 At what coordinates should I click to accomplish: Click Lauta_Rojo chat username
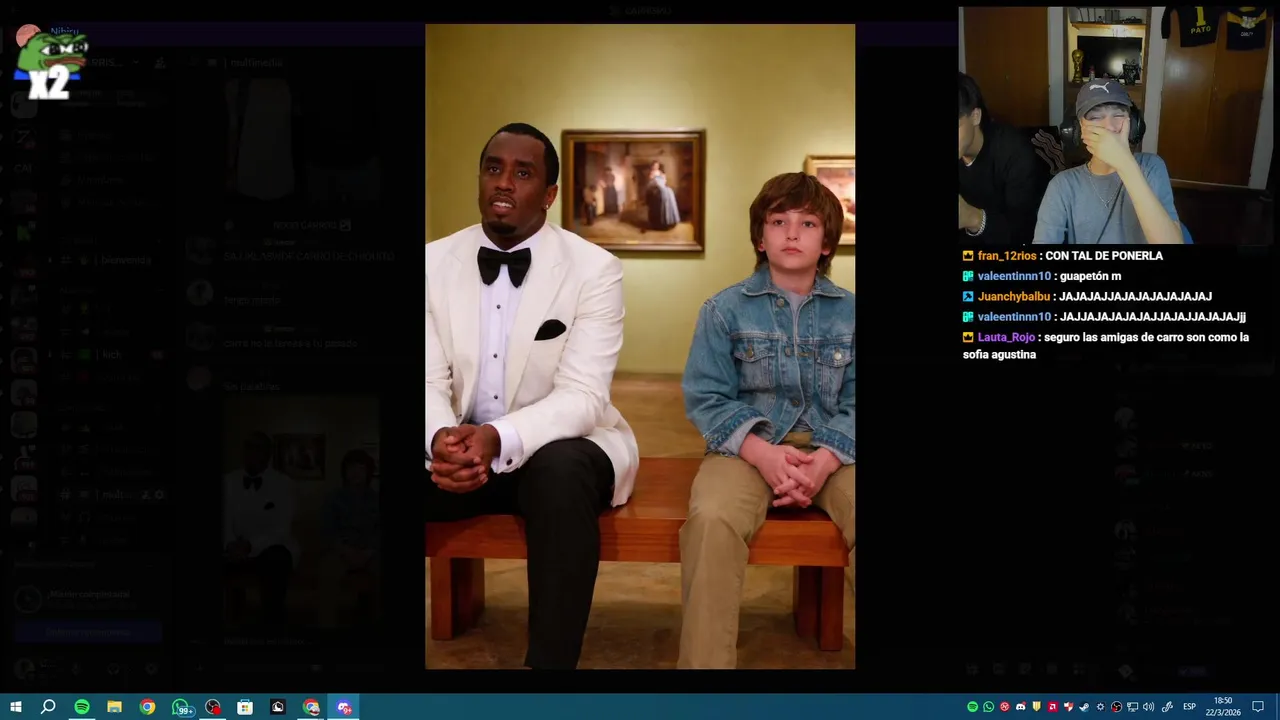pyautogui.click(x=1006, y=338)
